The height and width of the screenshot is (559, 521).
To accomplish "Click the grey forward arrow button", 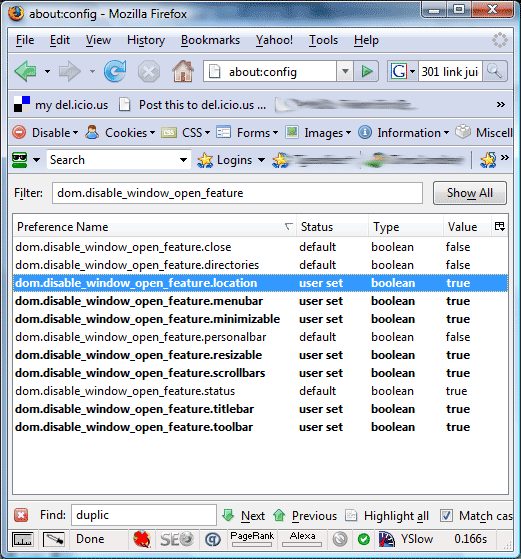I will coord(70,71).
